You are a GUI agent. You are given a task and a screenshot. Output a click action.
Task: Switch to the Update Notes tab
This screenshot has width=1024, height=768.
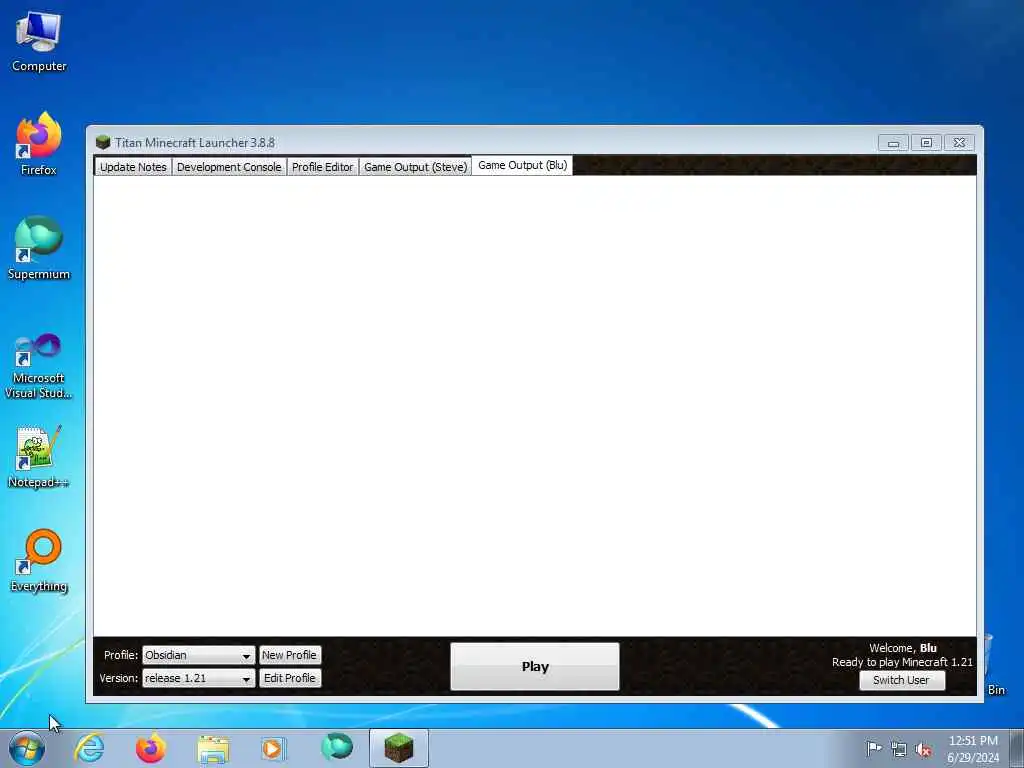coord(133,167)
